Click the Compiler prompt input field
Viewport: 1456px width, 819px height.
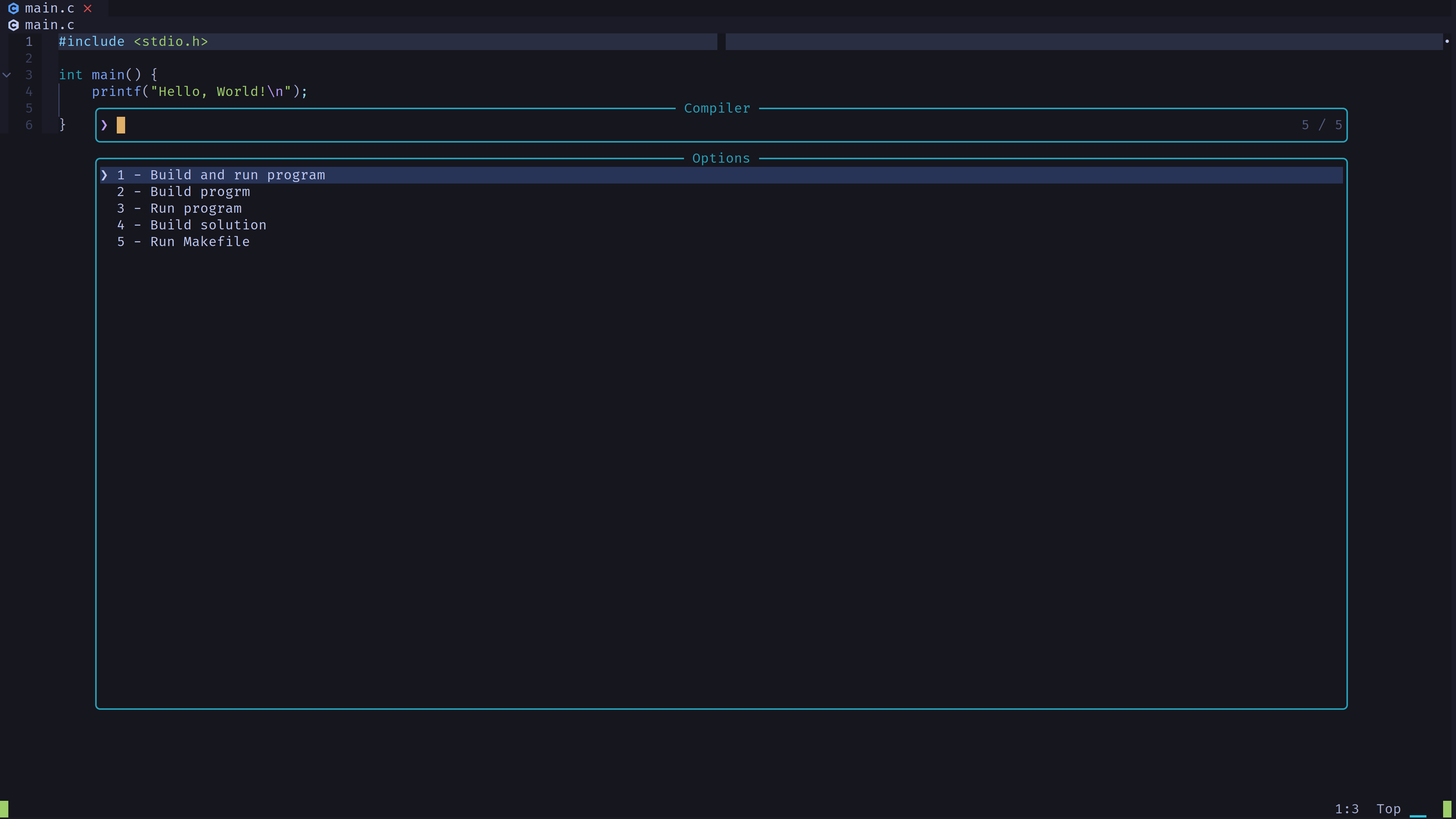tap(678, 125)
